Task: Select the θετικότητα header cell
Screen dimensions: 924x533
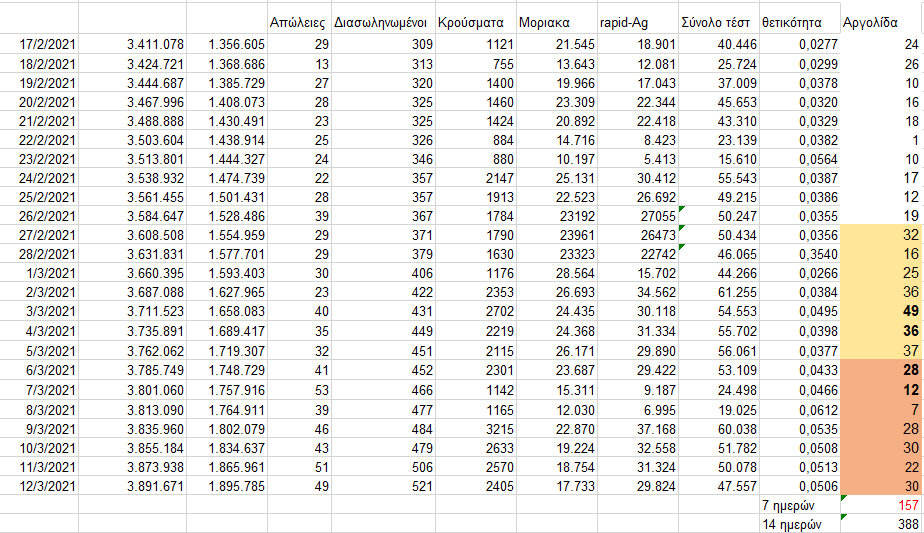Action: [798, 22]
